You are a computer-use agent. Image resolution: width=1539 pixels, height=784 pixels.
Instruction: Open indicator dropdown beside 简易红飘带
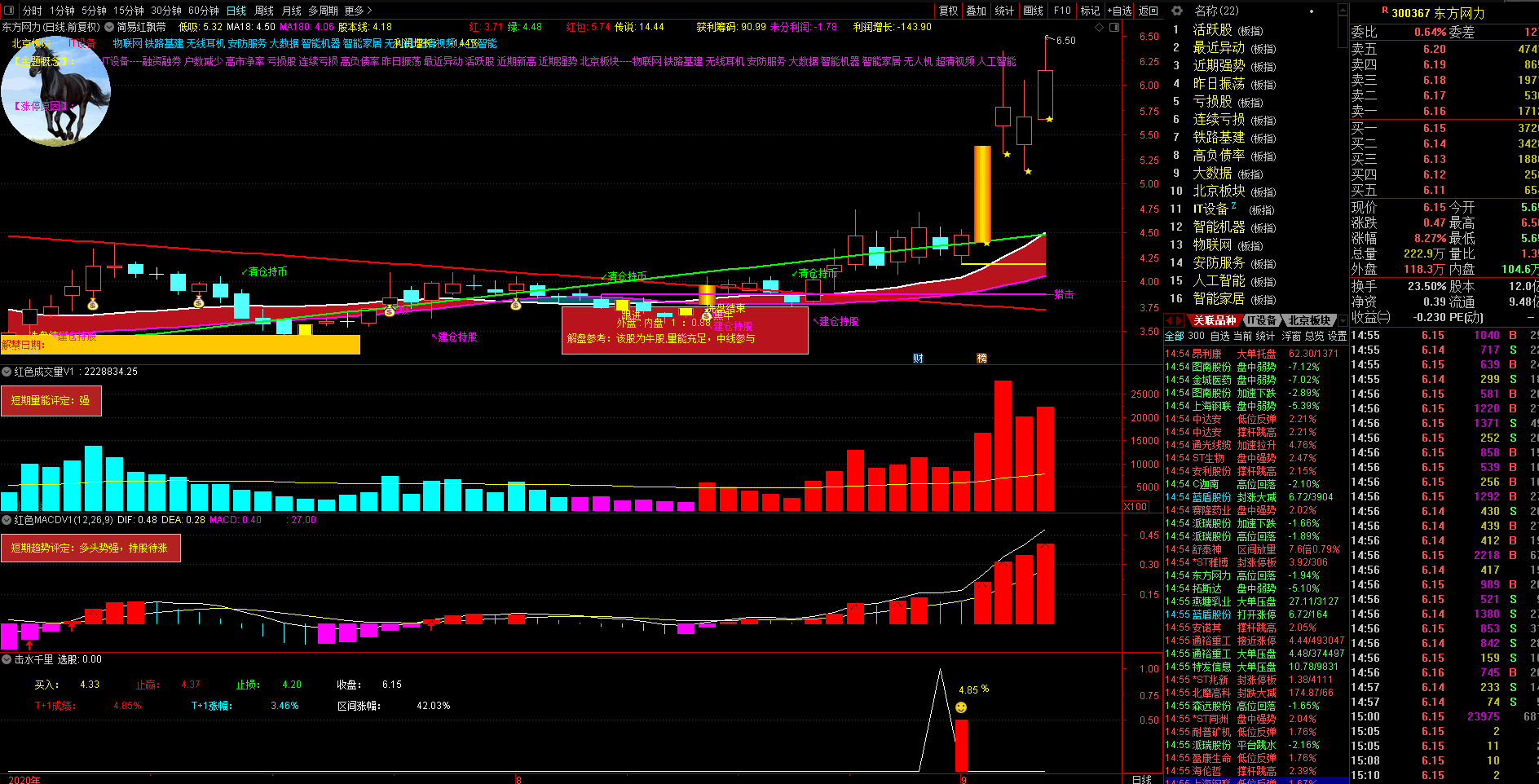point(109,27)
